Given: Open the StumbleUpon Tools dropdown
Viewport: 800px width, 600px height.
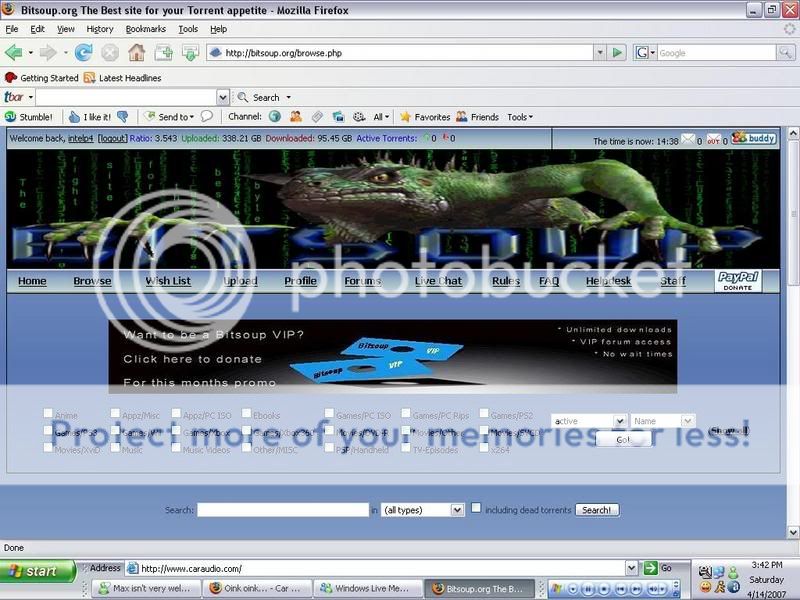Looking at the screenshot, I should [520, 117].
